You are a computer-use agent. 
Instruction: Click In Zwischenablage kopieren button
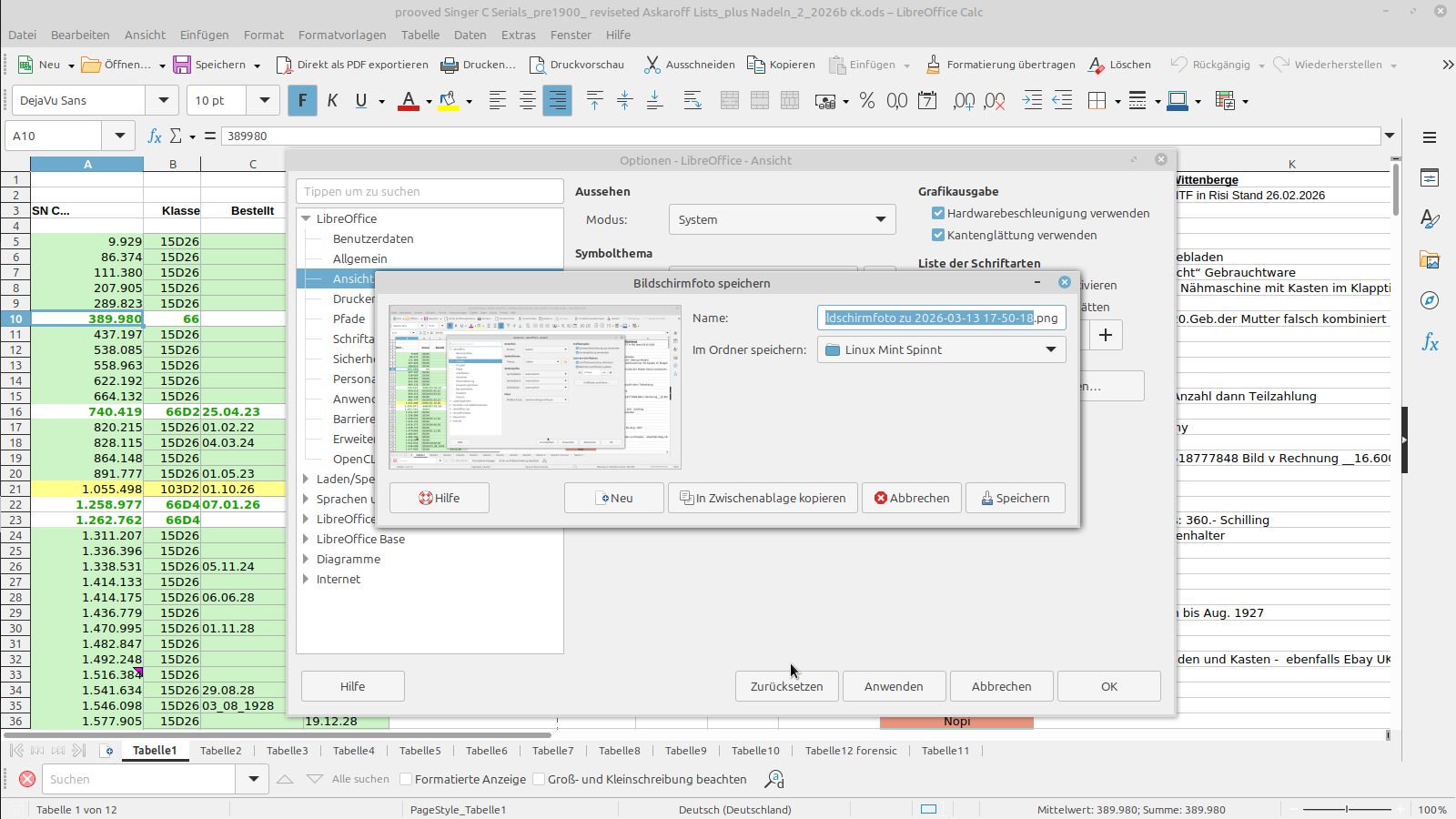763,498
